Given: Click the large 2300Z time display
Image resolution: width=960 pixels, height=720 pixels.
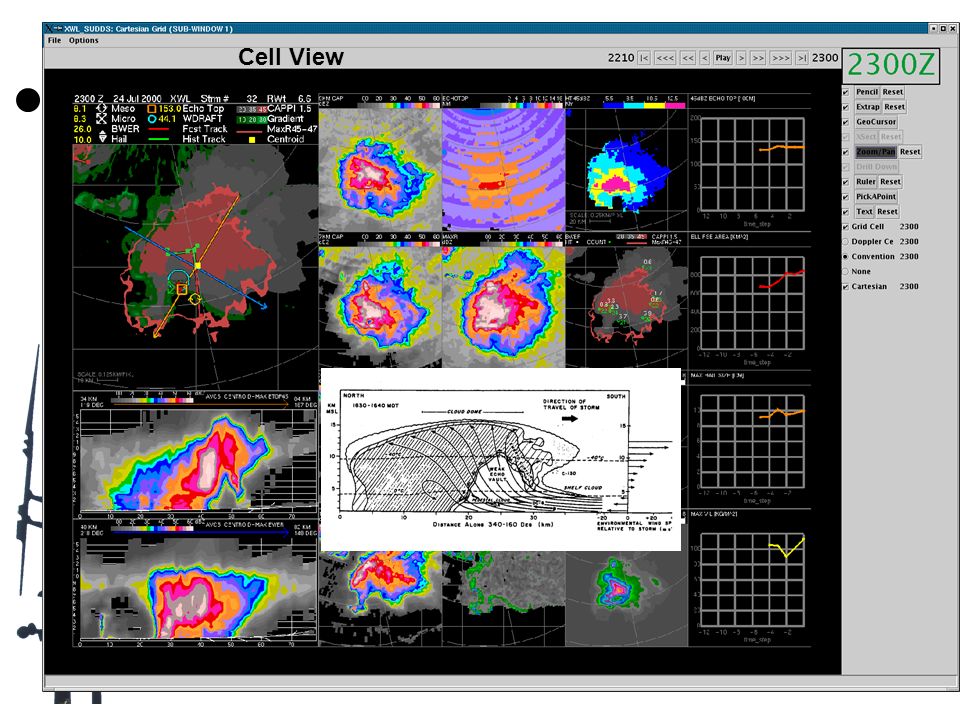Looking at the screenshot, I should coord(891,66).
